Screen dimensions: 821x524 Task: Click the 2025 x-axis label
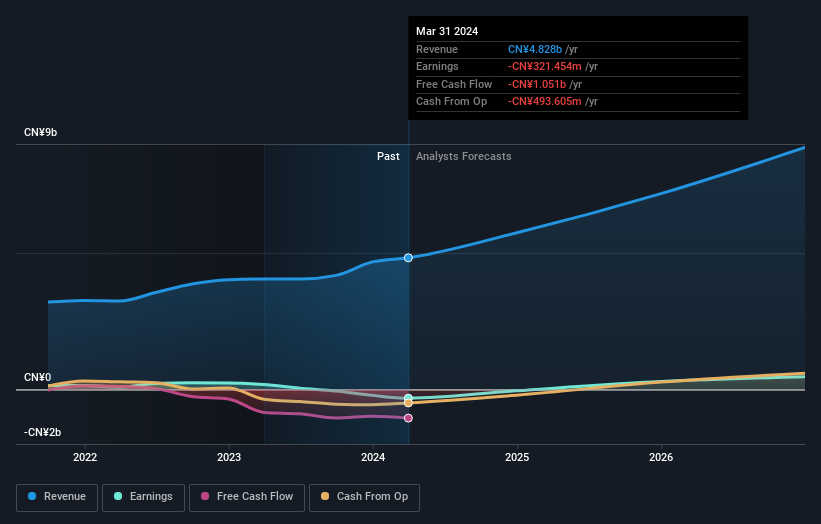tap(517, 458)
